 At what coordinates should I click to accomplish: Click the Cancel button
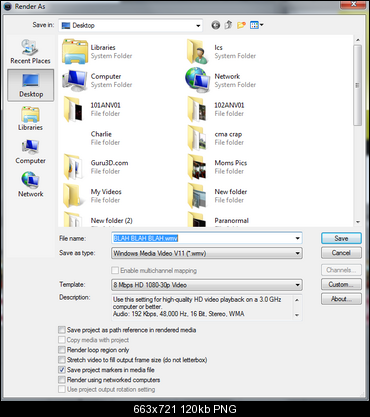click(341, 253)
